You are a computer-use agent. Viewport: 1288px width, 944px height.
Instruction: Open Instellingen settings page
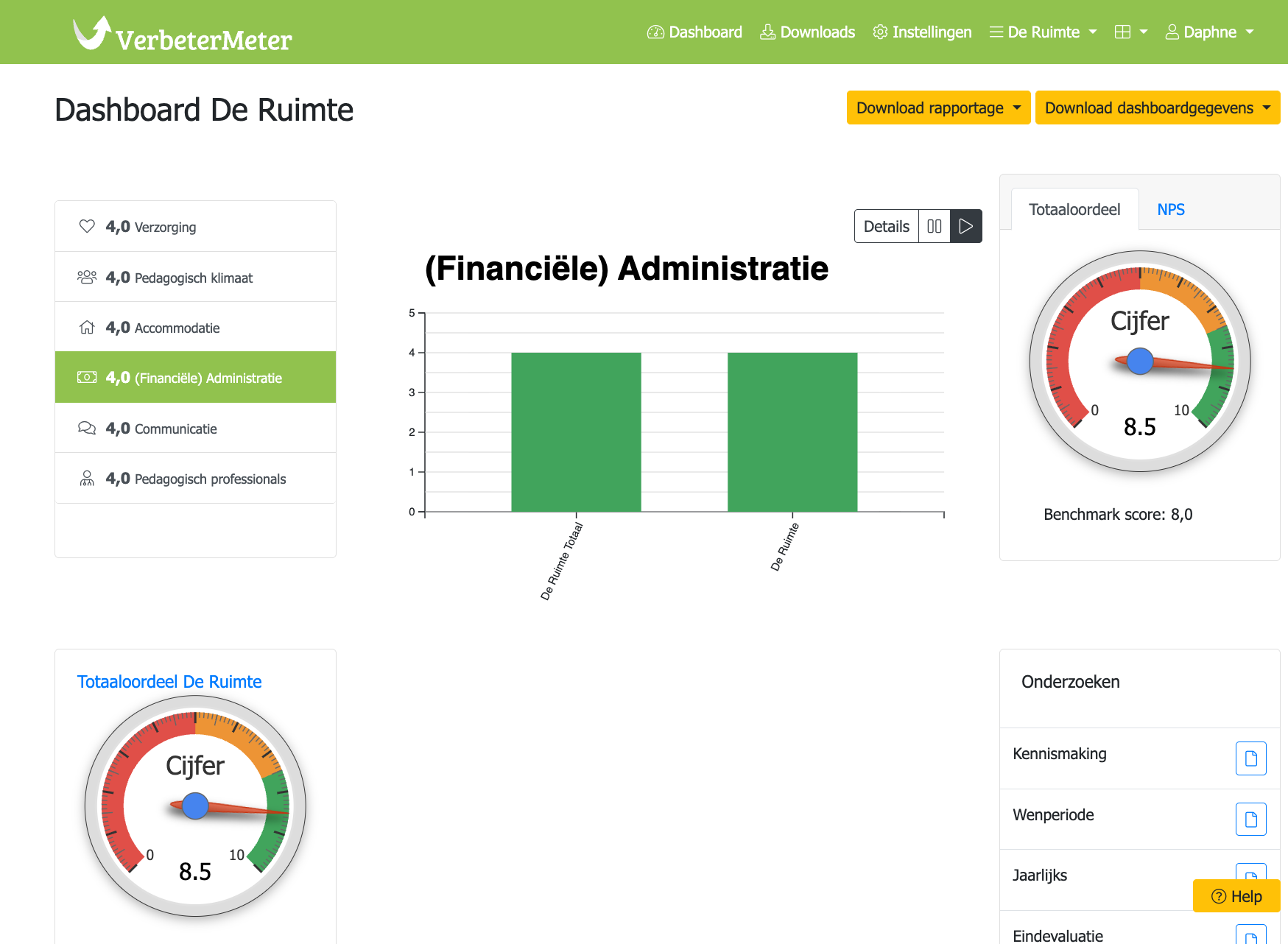tap(922, 32)
